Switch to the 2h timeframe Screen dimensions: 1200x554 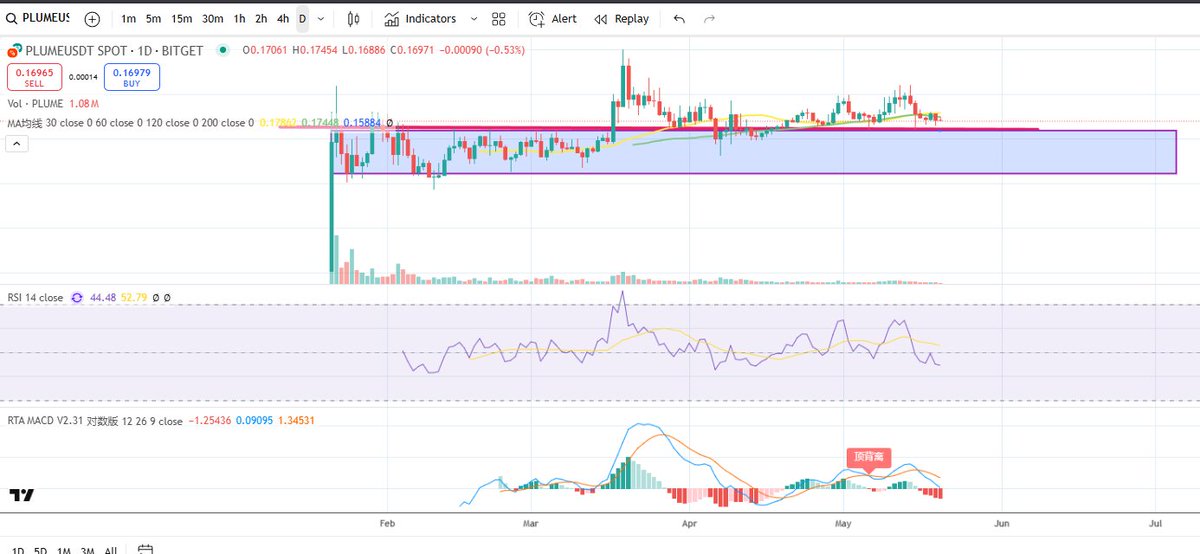click(261, 19)
